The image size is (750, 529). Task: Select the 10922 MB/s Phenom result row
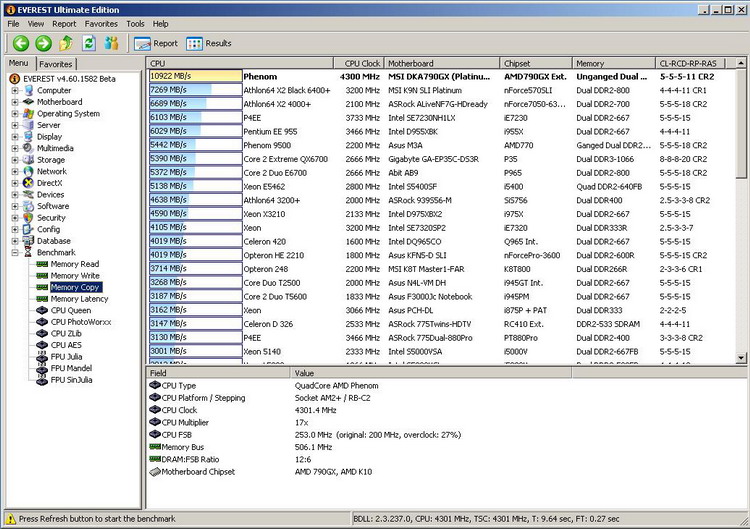440,77
